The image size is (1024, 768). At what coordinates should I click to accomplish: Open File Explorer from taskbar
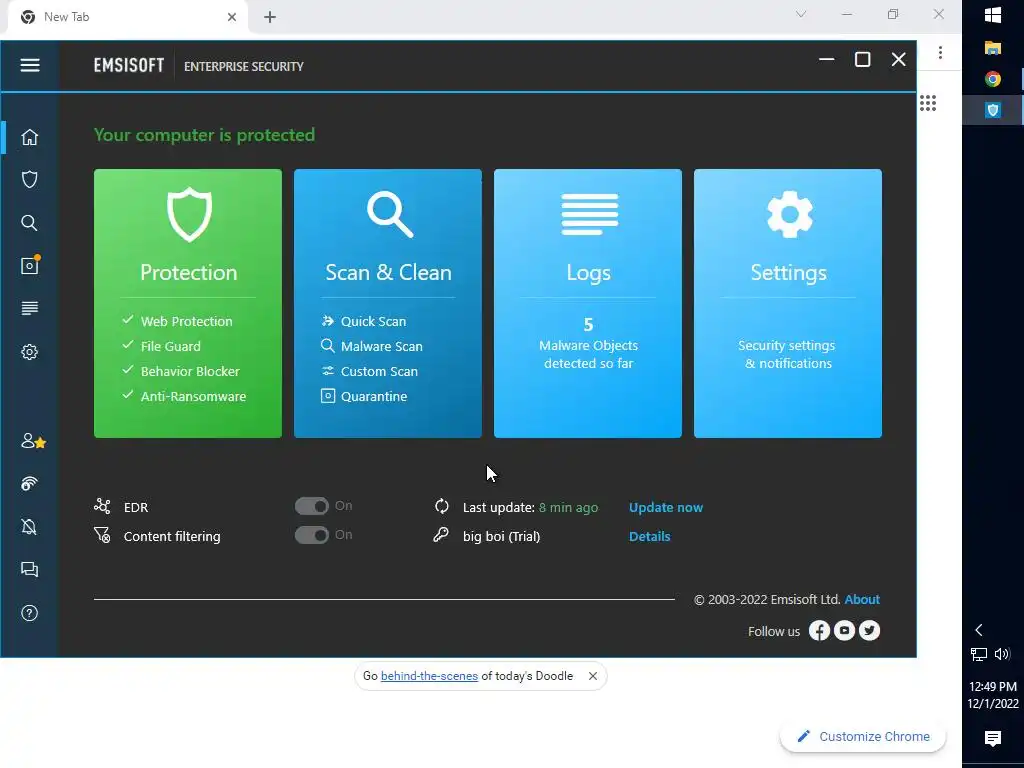(993, 48)
